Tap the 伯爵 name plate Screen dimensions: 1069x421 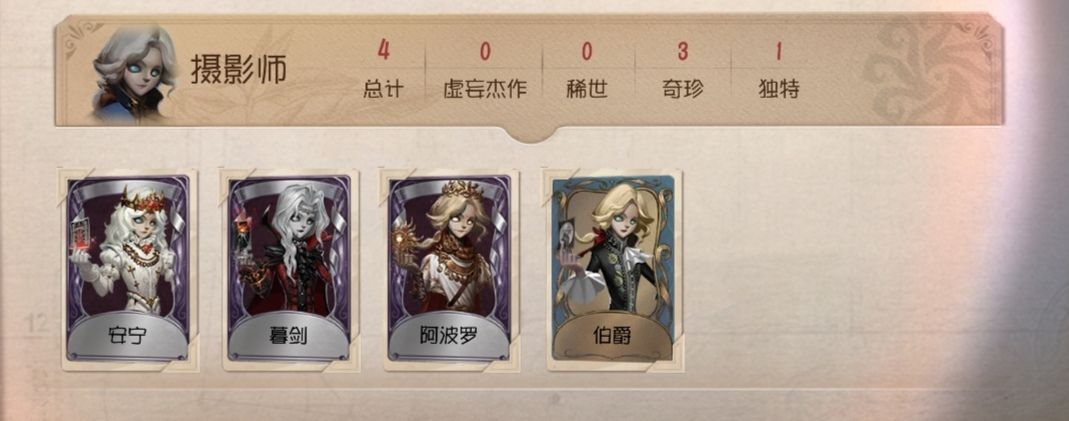612,337
